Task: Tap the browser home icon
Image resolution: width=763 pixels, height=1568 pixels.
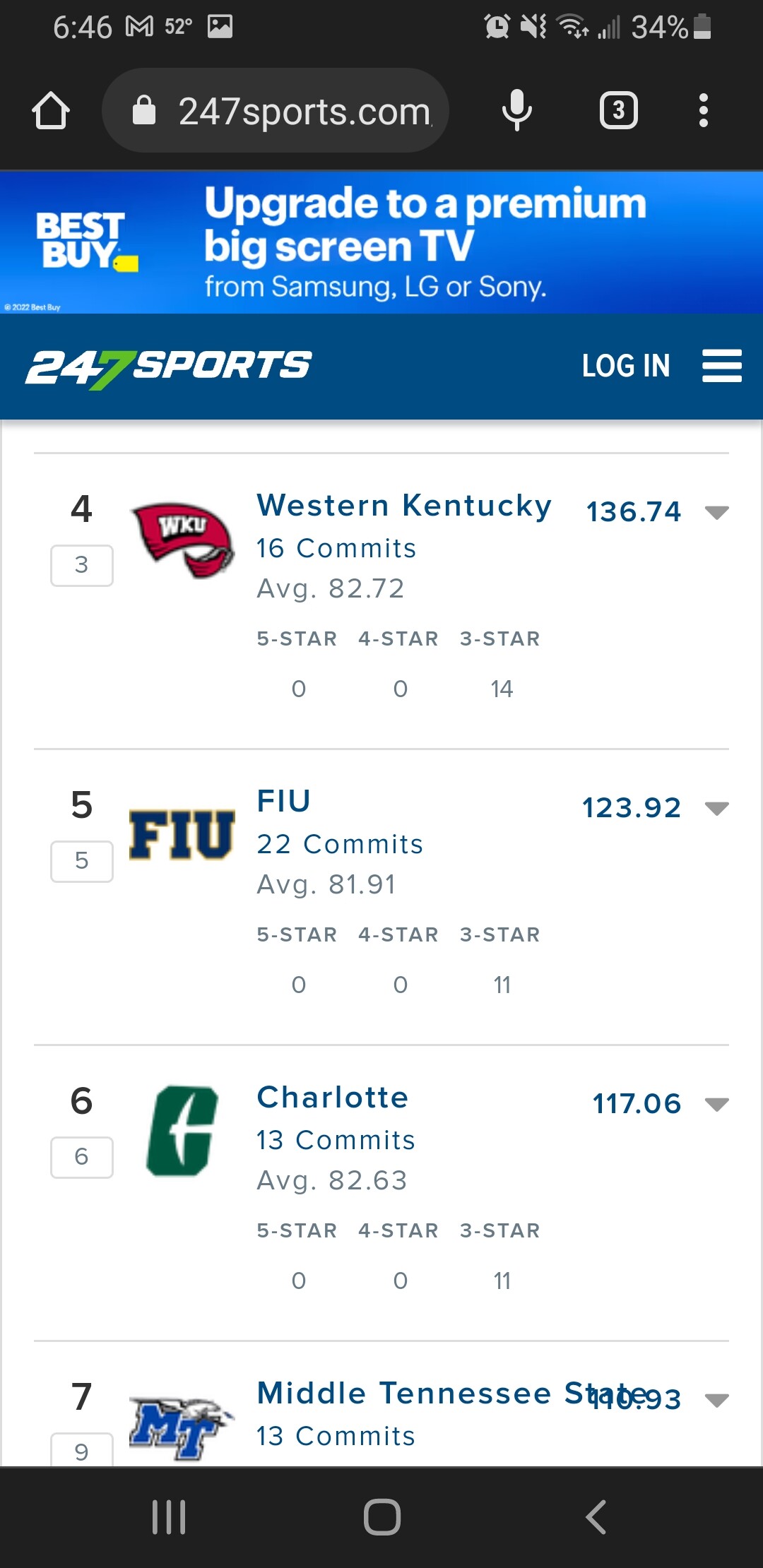Action: tap(51, 111)
